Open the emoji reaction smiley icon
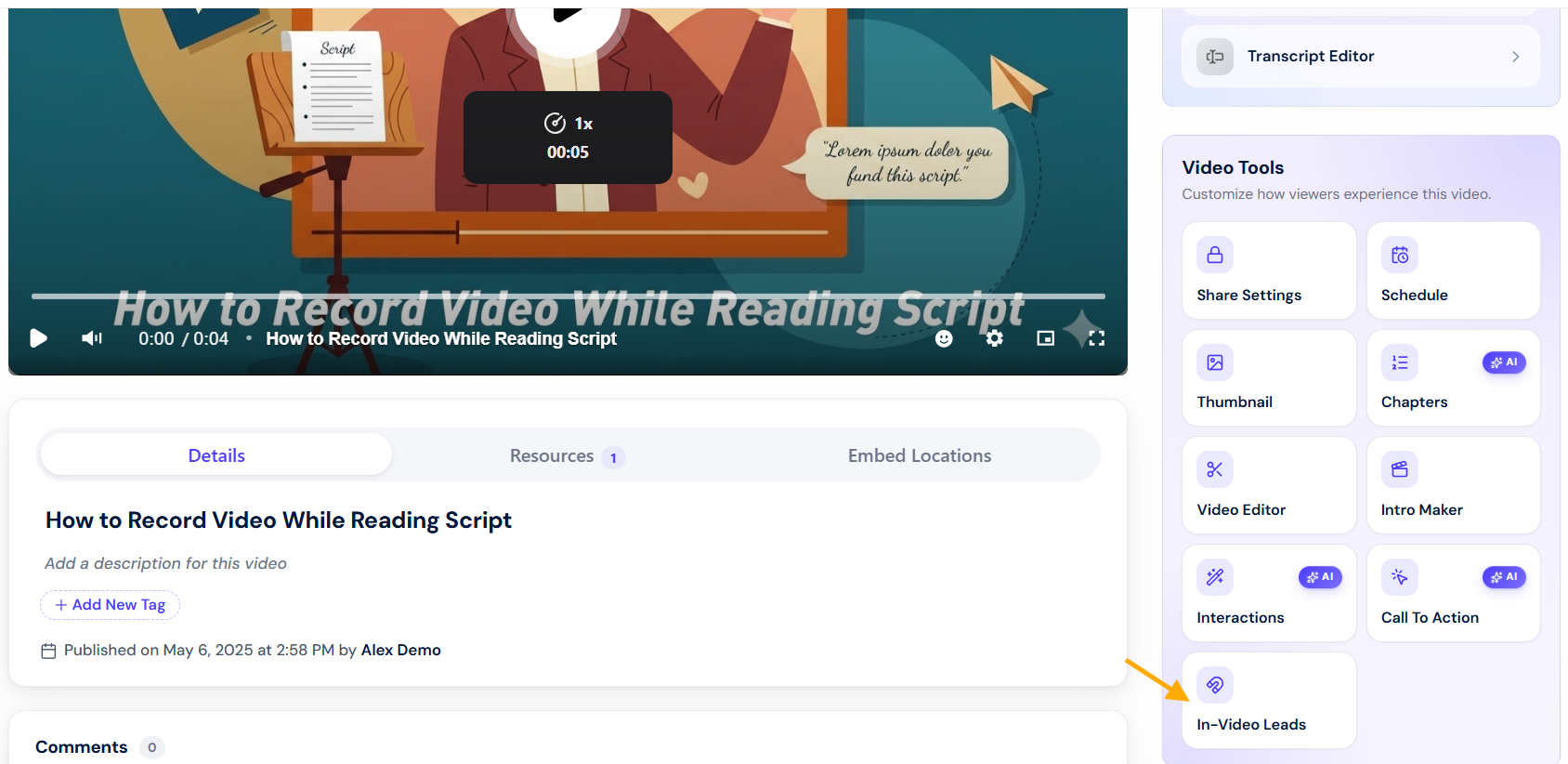 (944, 338)
